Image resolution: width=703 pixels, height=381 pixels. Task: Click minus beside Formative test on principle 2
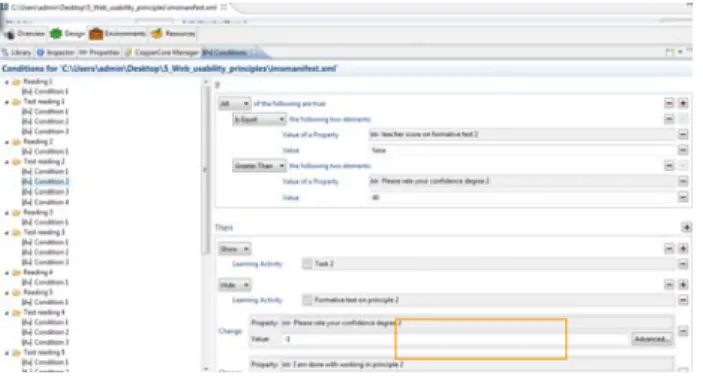click(683, 300)
